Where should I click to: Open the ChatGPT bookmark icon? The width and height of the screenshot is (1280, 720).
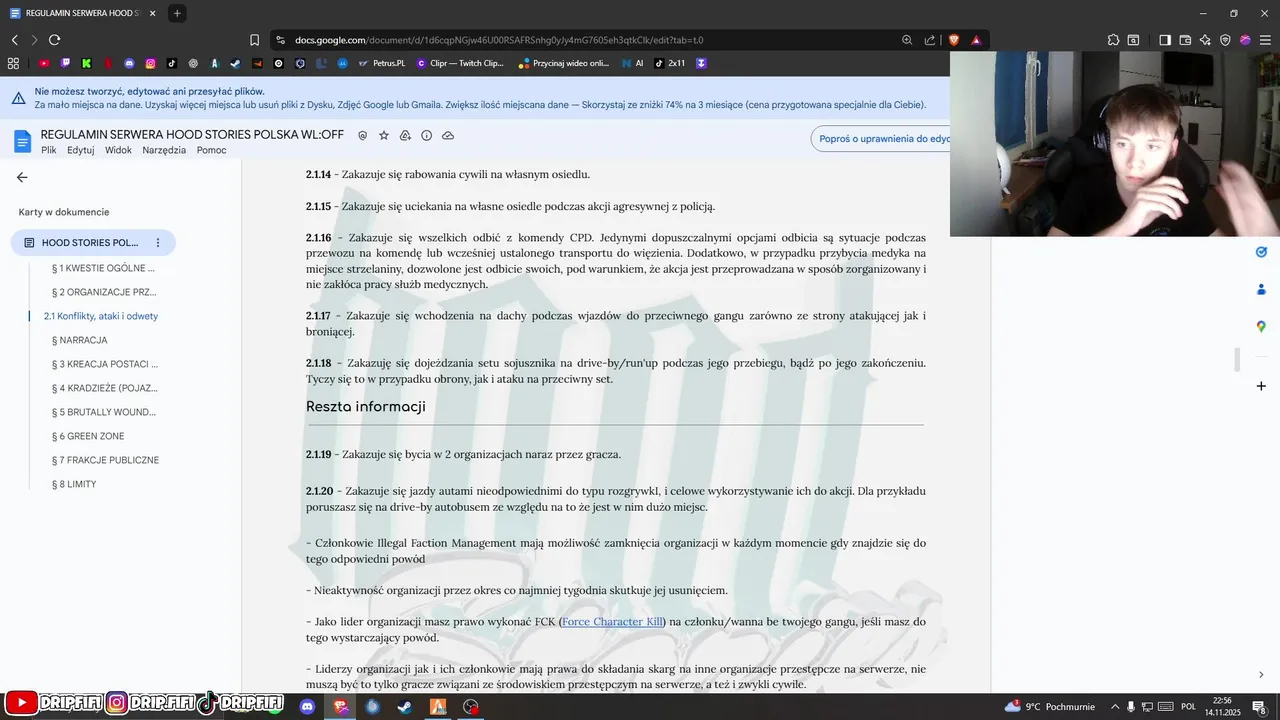[x=193, y=63]
